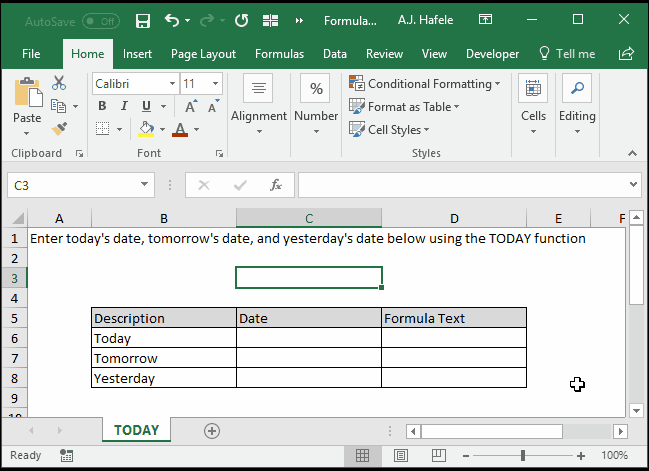Open the Editing magnifier group icon
This screenshot has height=471, width=649.
point(577,88)
